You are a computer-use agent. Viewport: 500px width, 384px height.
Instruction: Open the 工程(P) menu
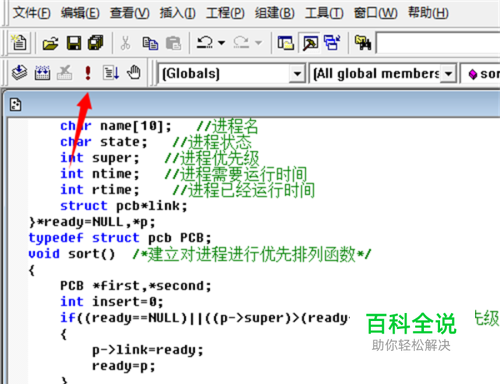(x=225, y=13)
